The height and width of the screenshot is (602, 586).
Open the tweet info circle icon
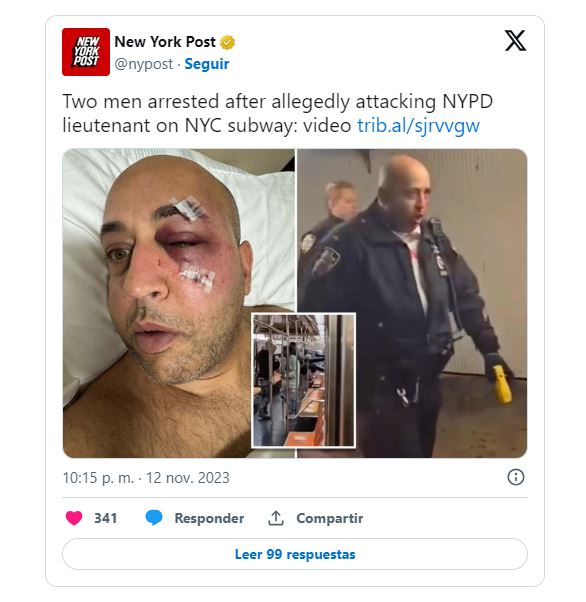515,477
